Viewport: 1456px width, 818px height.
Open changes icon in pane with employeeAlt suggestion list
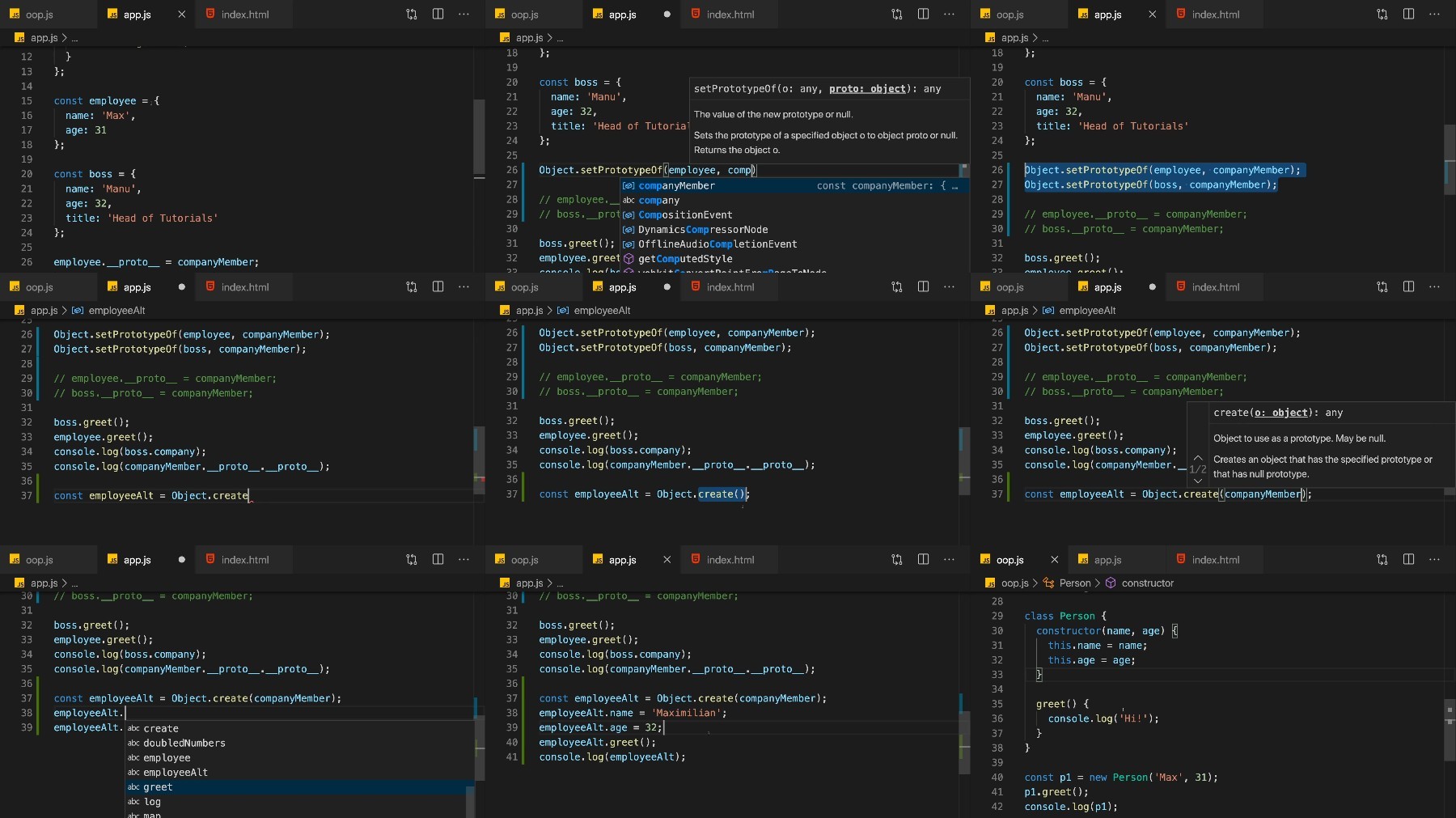(x=412, y=560)
